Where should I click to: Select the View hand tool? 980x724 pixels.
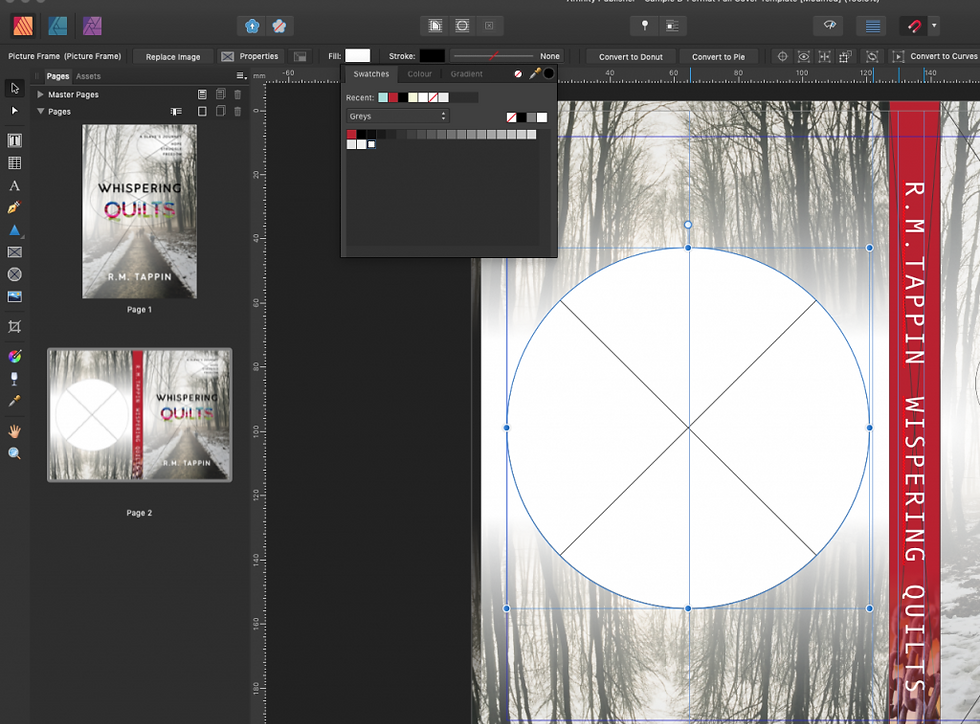coord(14,431)
